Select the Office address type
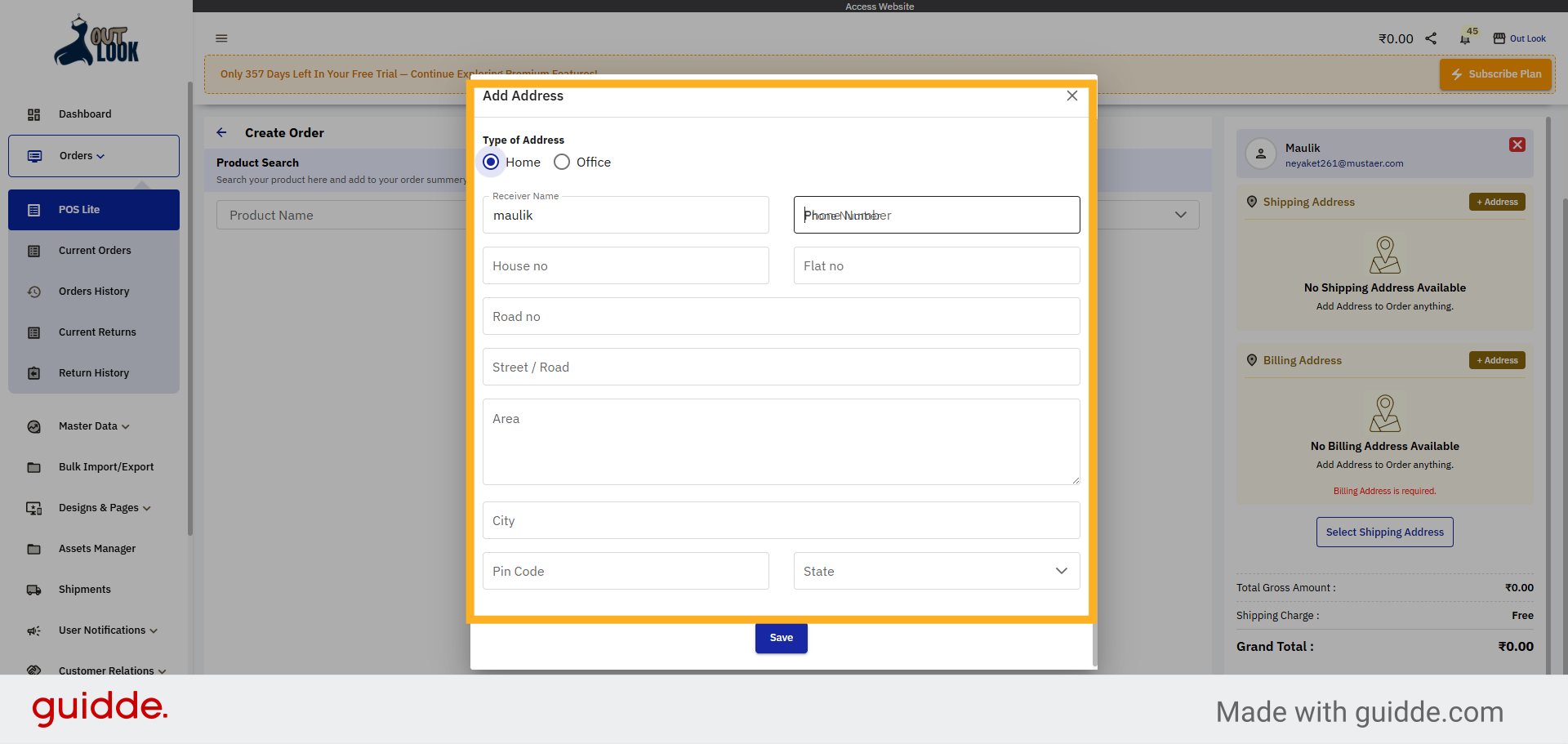Screen dimensions: 1568x744 pyautogui.click(x=562, y=162)
